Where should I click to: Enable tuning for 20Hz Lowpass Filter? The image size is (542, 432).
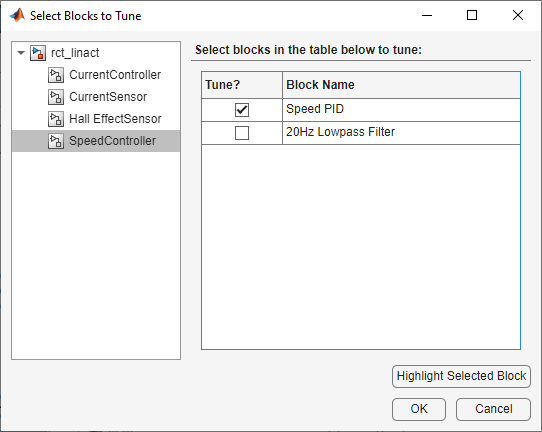(242, 133)
